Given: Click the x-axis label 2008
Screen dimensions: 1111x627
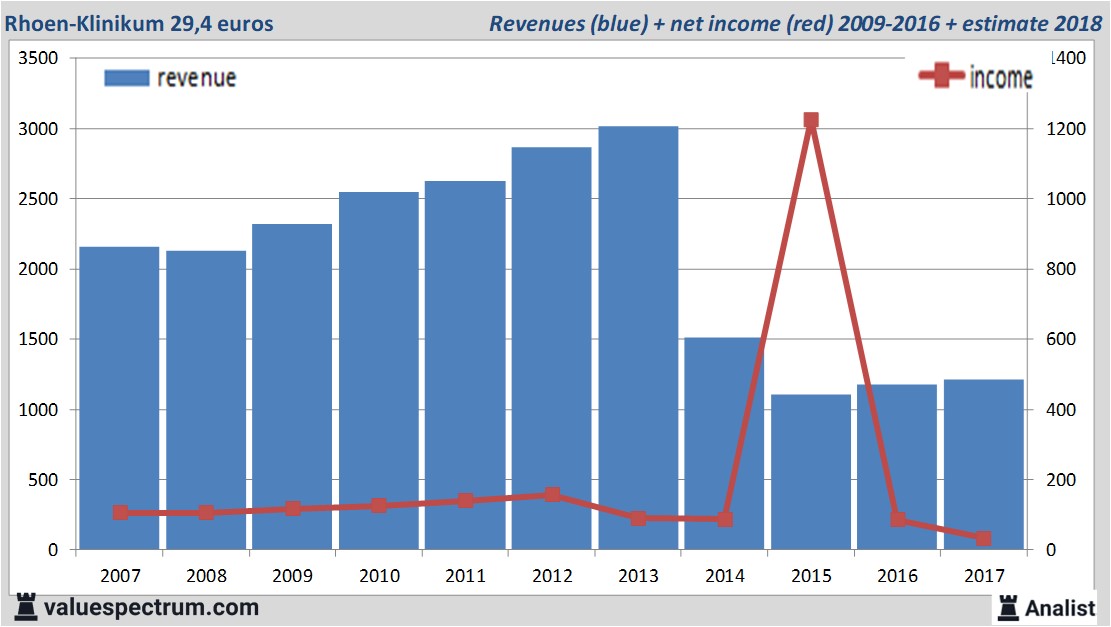Looking at the screenshot, I should tap(206, 575).
